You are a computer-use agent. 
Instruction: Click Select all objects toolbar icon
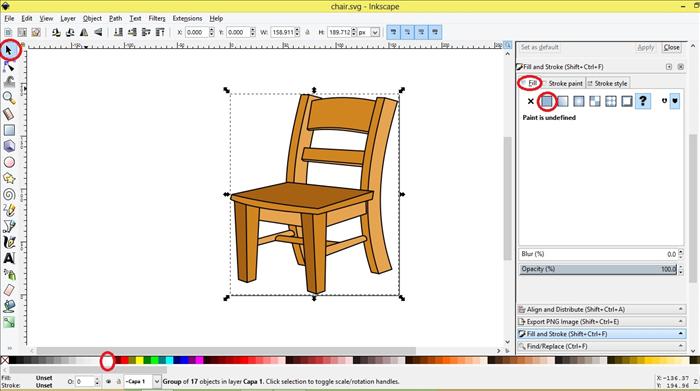coord(8,32)
